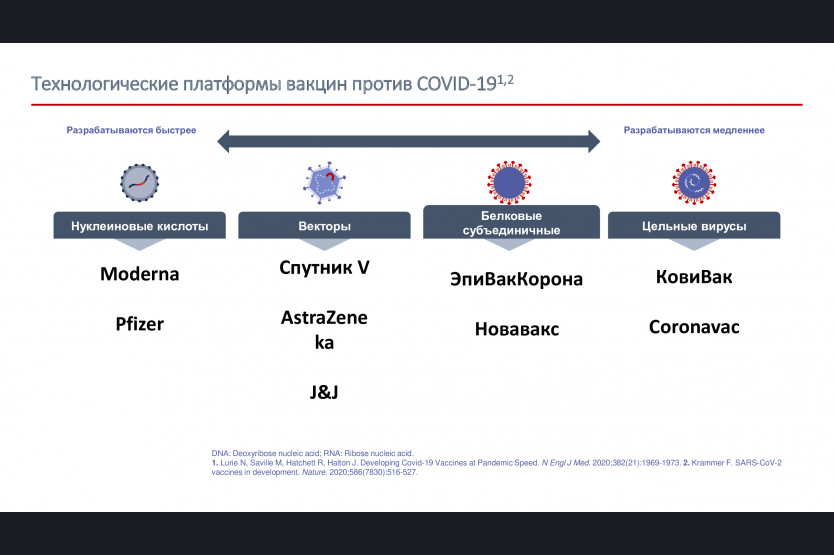Click the КовиВак vaccine name
Image resolution: width=834 pixels, height=555 pixels.
click(x=694, y=277)
